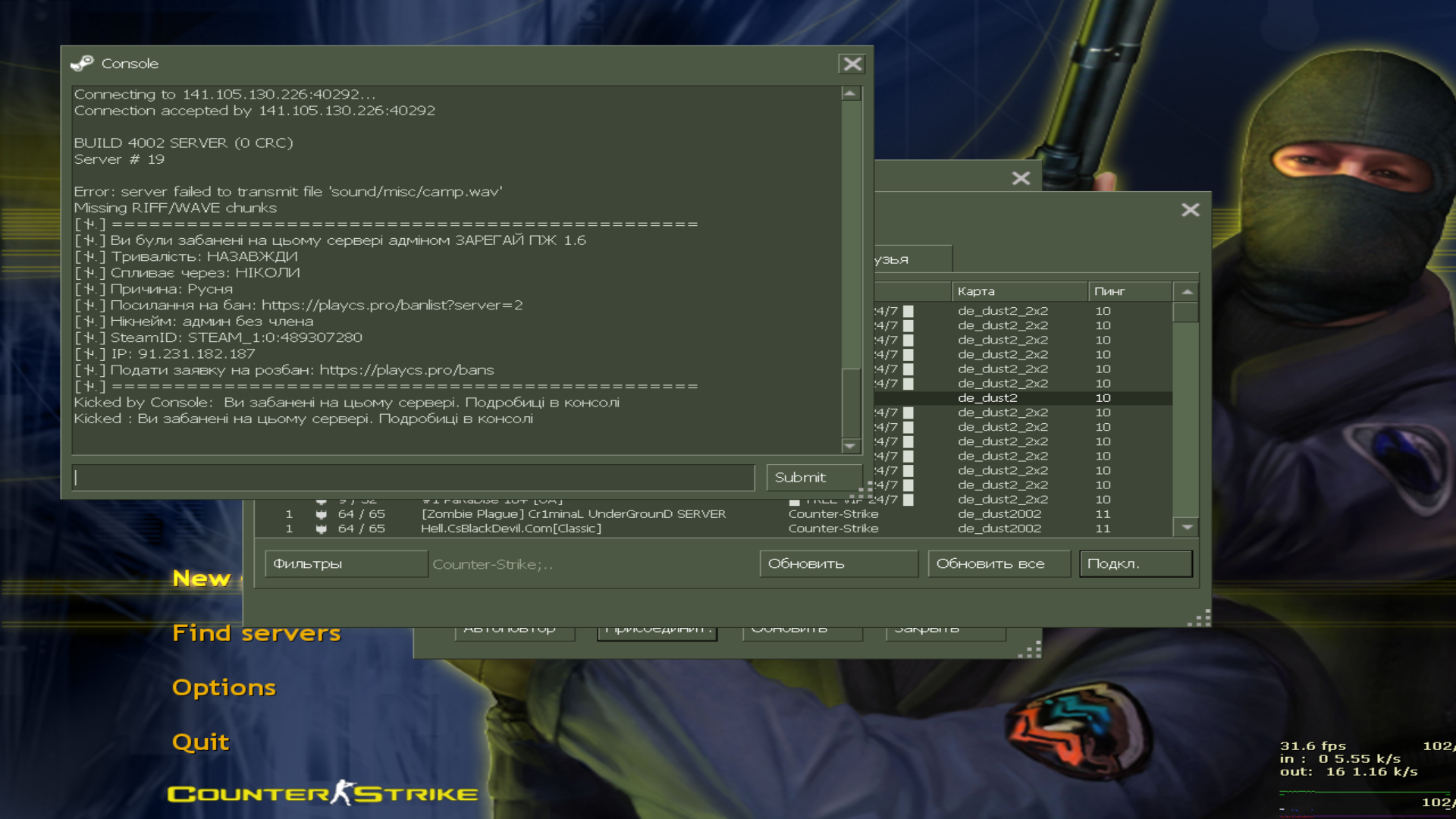Screen dimensions: 1456x819
Task: Close the window behind the Console
Action: pos(1021,178)
